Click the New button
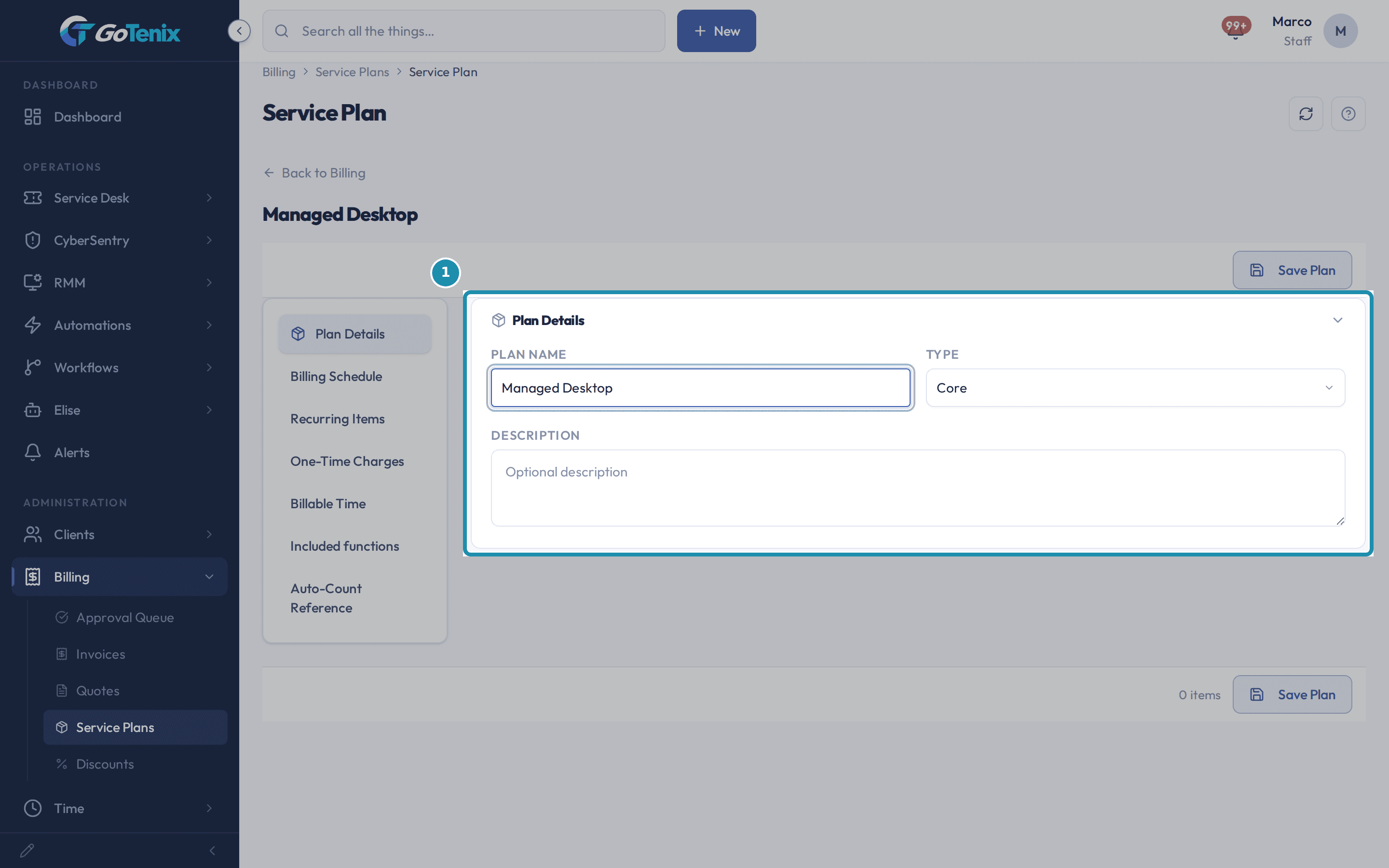Viewport: 1389px width, 868px height. point(716,31)
